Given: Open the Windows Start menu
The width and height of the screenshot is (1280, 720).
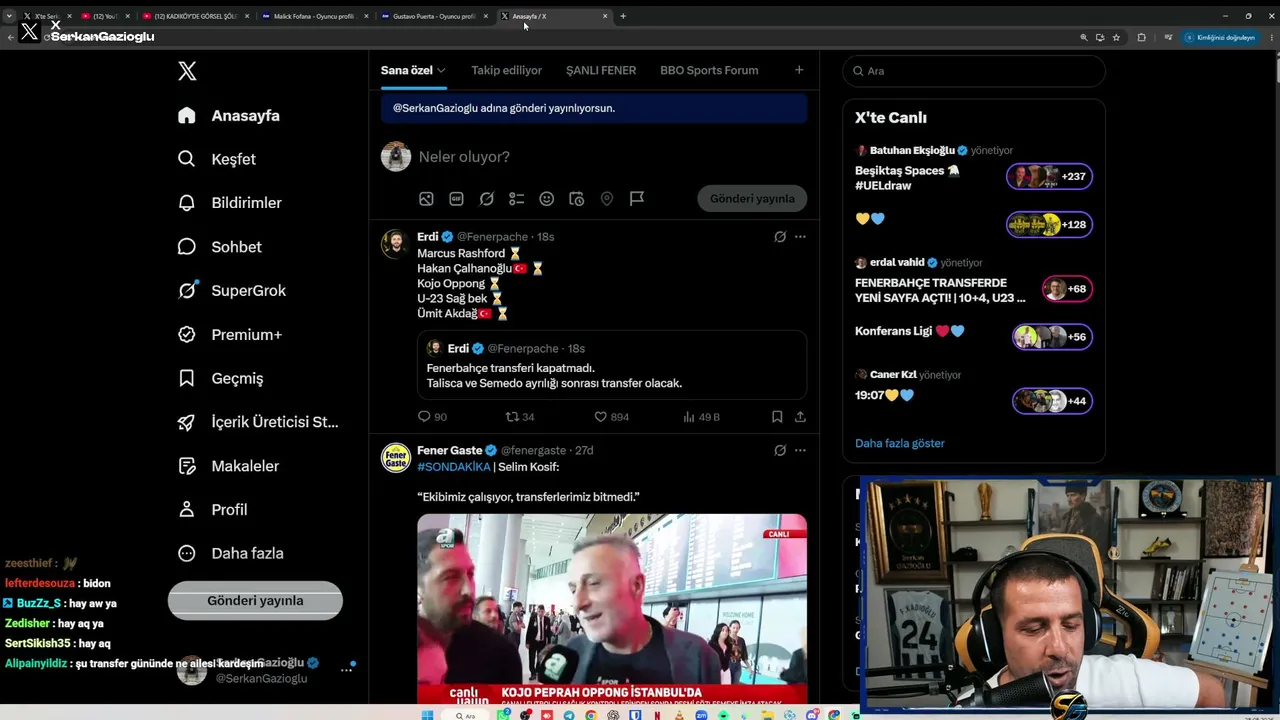Looking at the screenshot, I should click(x=428, y=715).
